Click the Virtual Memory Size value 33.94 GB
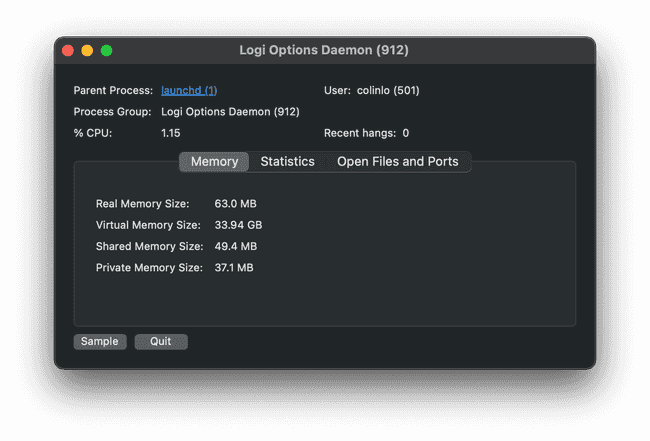 click(x=238, y=225)
